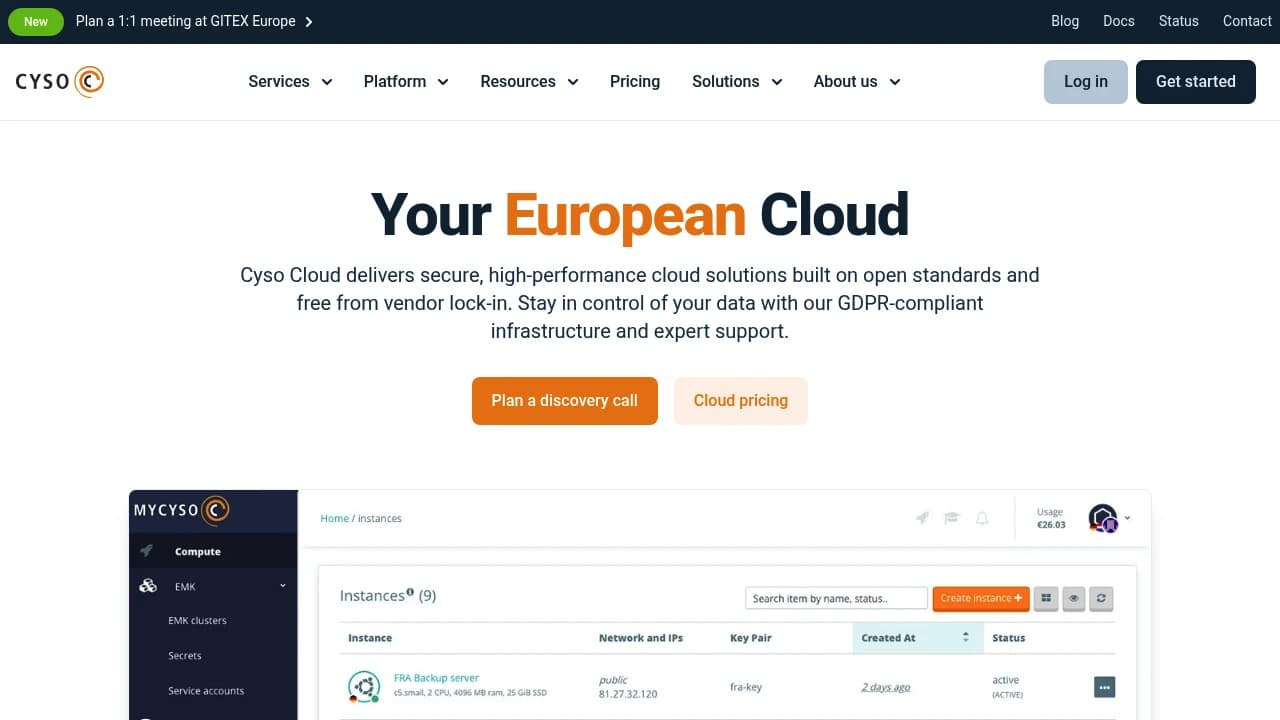Collapse the EMK sidebar section chevron
The height and width of the screenshot is (720, 1280).
coord(283,586)
